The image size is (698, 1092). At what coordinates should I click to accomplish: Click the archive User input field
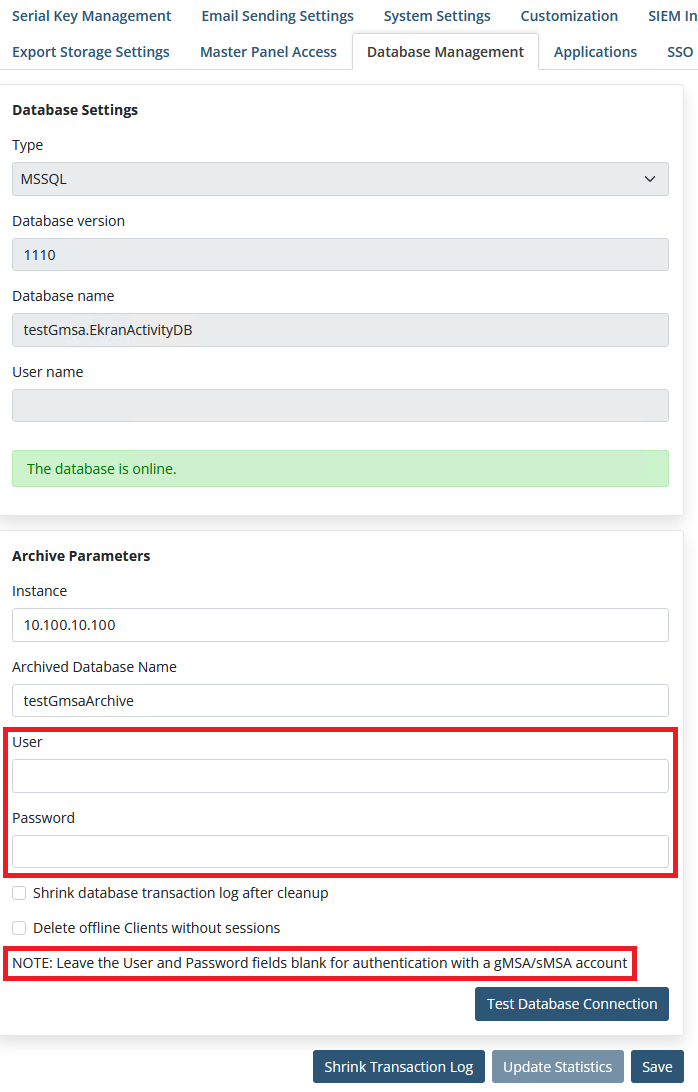[340, 776]
